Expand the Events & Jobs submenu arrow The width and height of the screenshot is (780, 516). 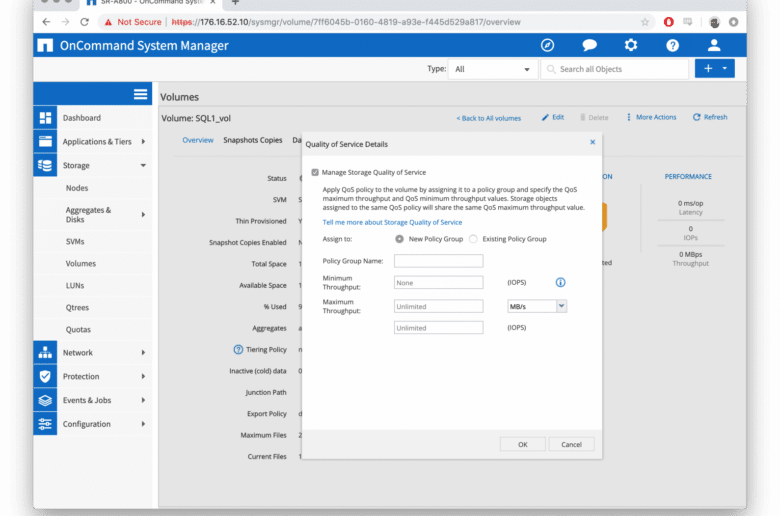143,400
